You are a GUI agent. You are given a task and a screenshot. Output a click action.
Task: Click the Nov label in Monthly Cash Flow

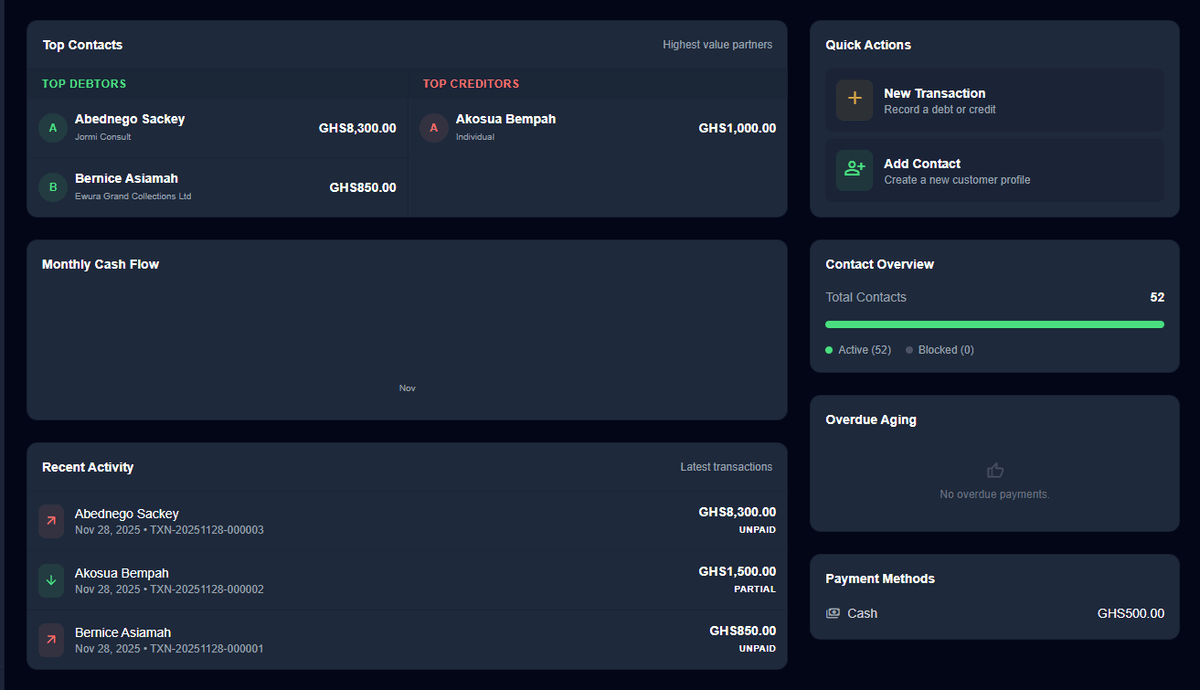407,388
